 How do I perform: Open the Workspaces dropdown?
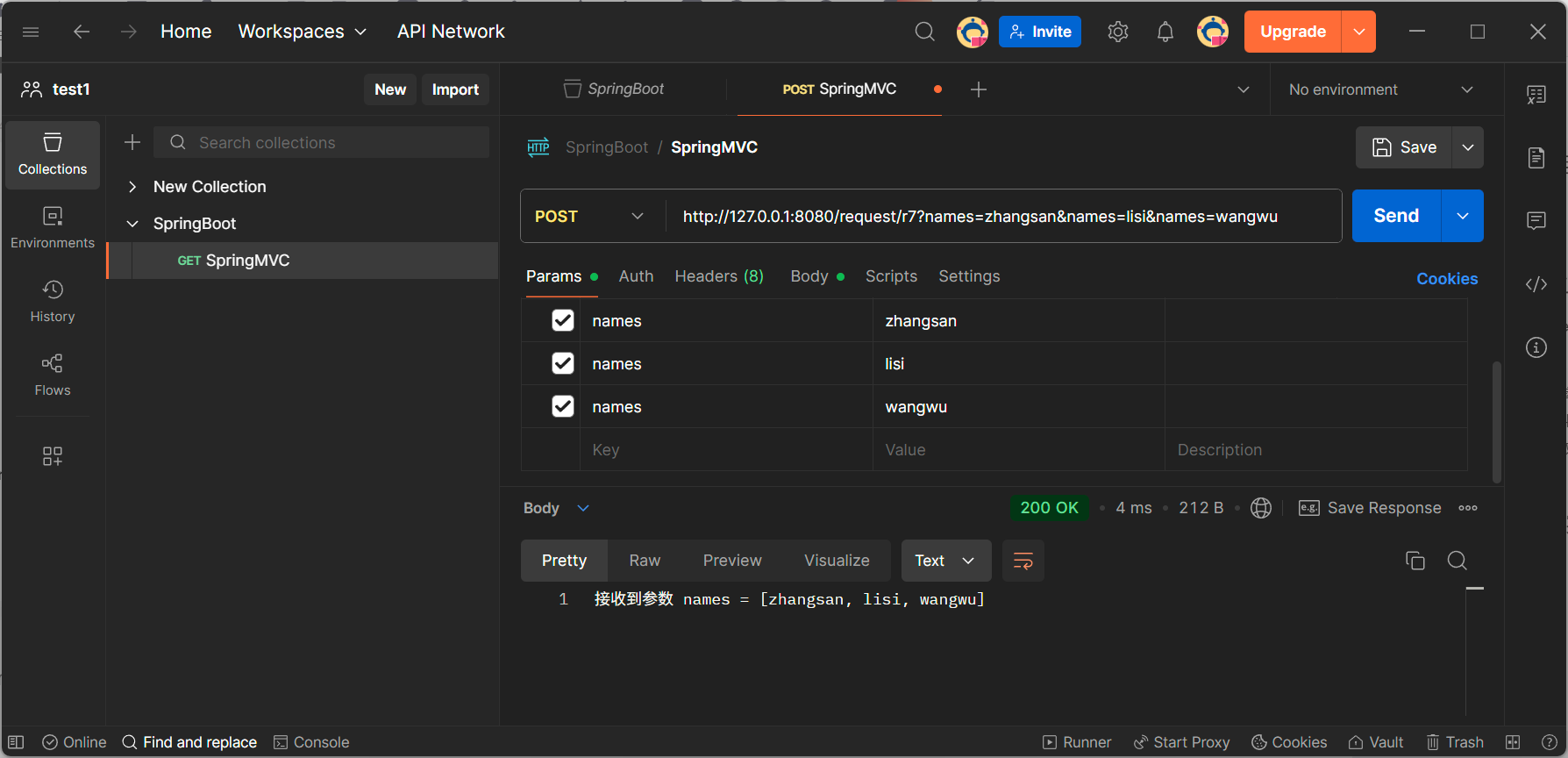click(303, 32)
